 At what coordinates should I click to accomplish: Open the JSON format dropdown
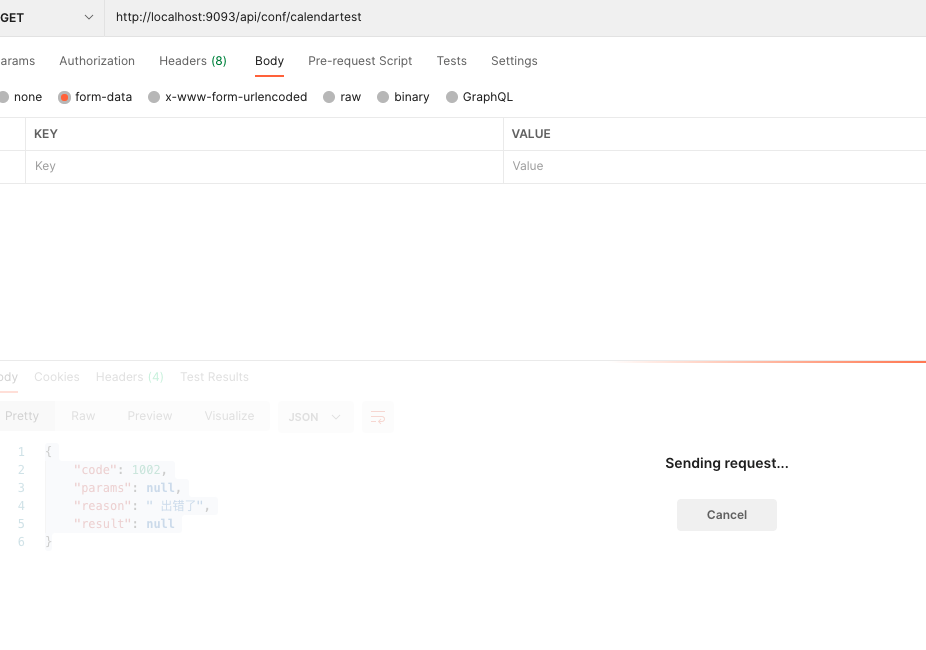(x=315, y=417)
